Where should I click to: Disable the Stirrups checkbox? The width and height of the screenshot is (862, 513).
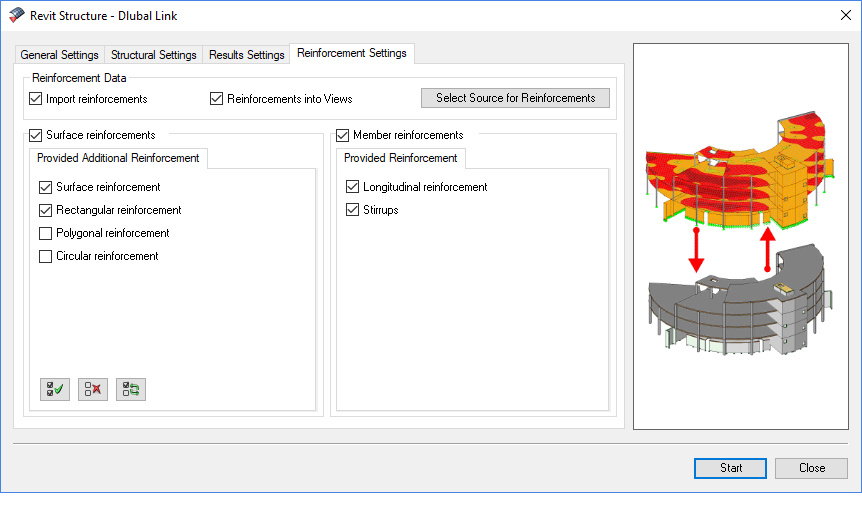pyautogui.click(x=353, y=210)
